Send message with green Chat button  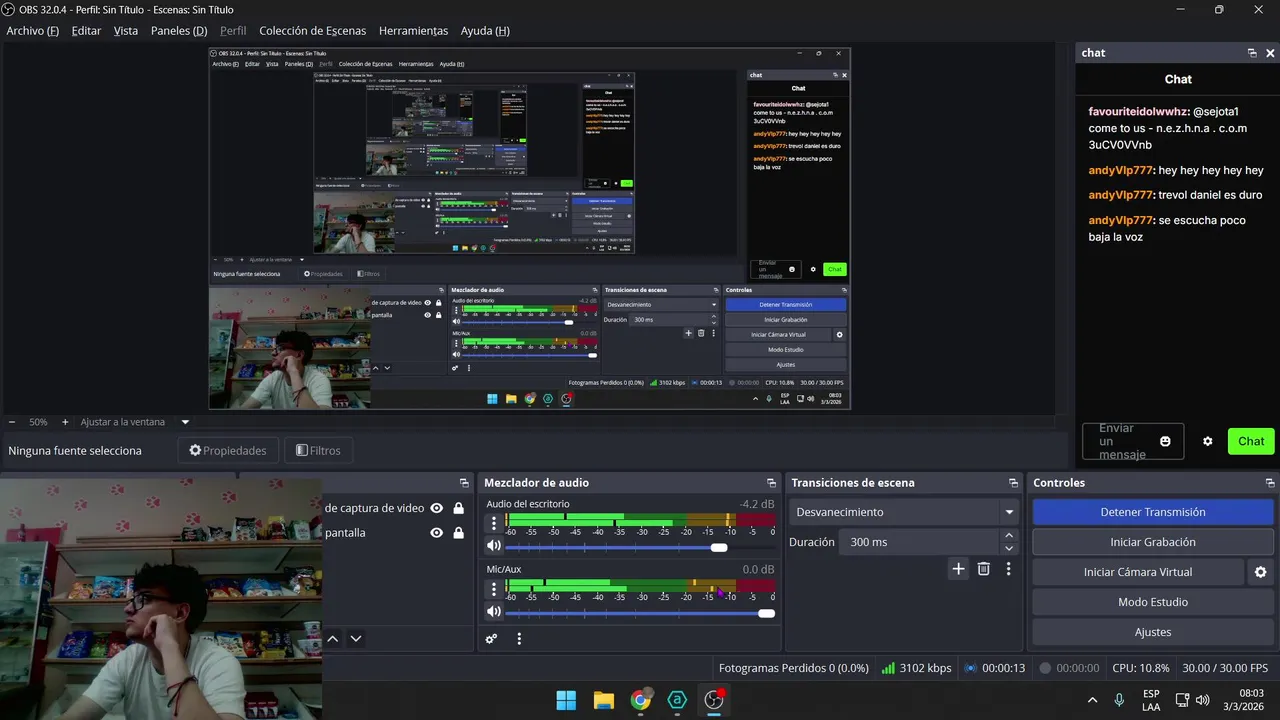[1251, 441]
